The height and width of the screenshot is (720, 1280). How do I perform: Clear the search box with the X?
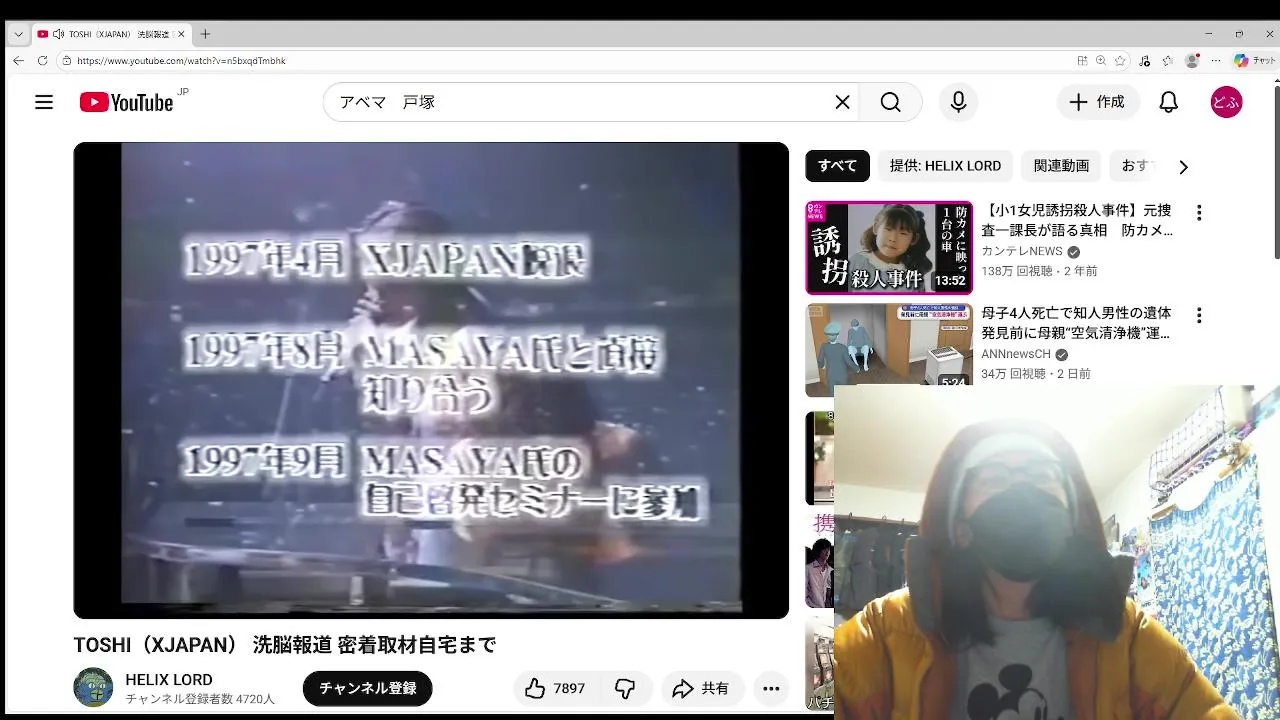(x=842, y=102)
